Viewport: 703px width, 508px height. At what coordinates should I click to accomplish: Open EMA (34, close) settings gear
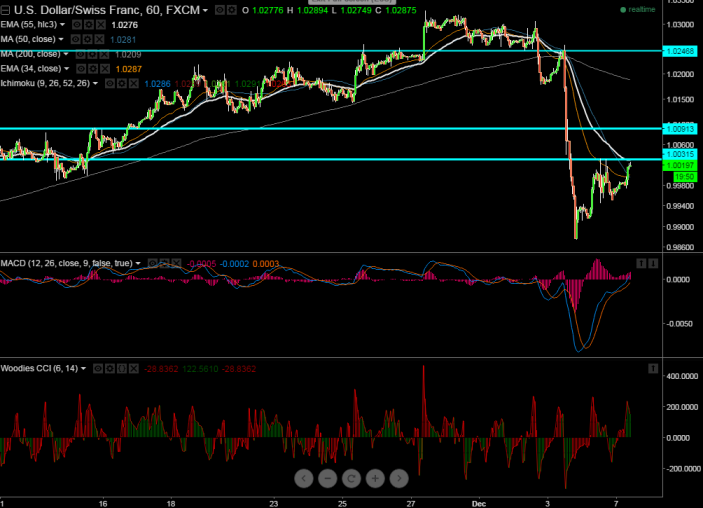pyautogui.click(x=93, y=69)
